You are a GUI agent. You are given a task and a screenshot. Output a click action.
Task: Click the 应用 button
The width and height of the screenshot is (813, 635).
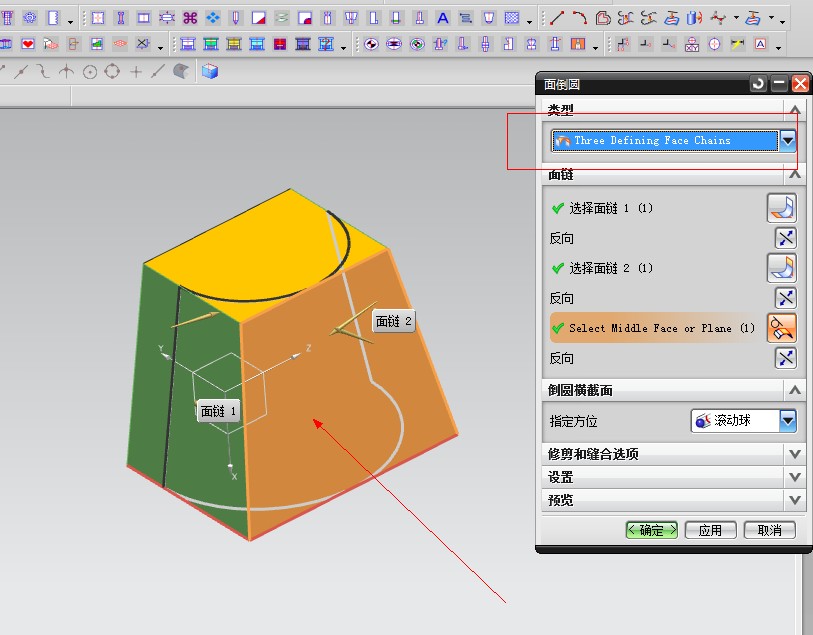pyautogui.click(x=710, y=530)
